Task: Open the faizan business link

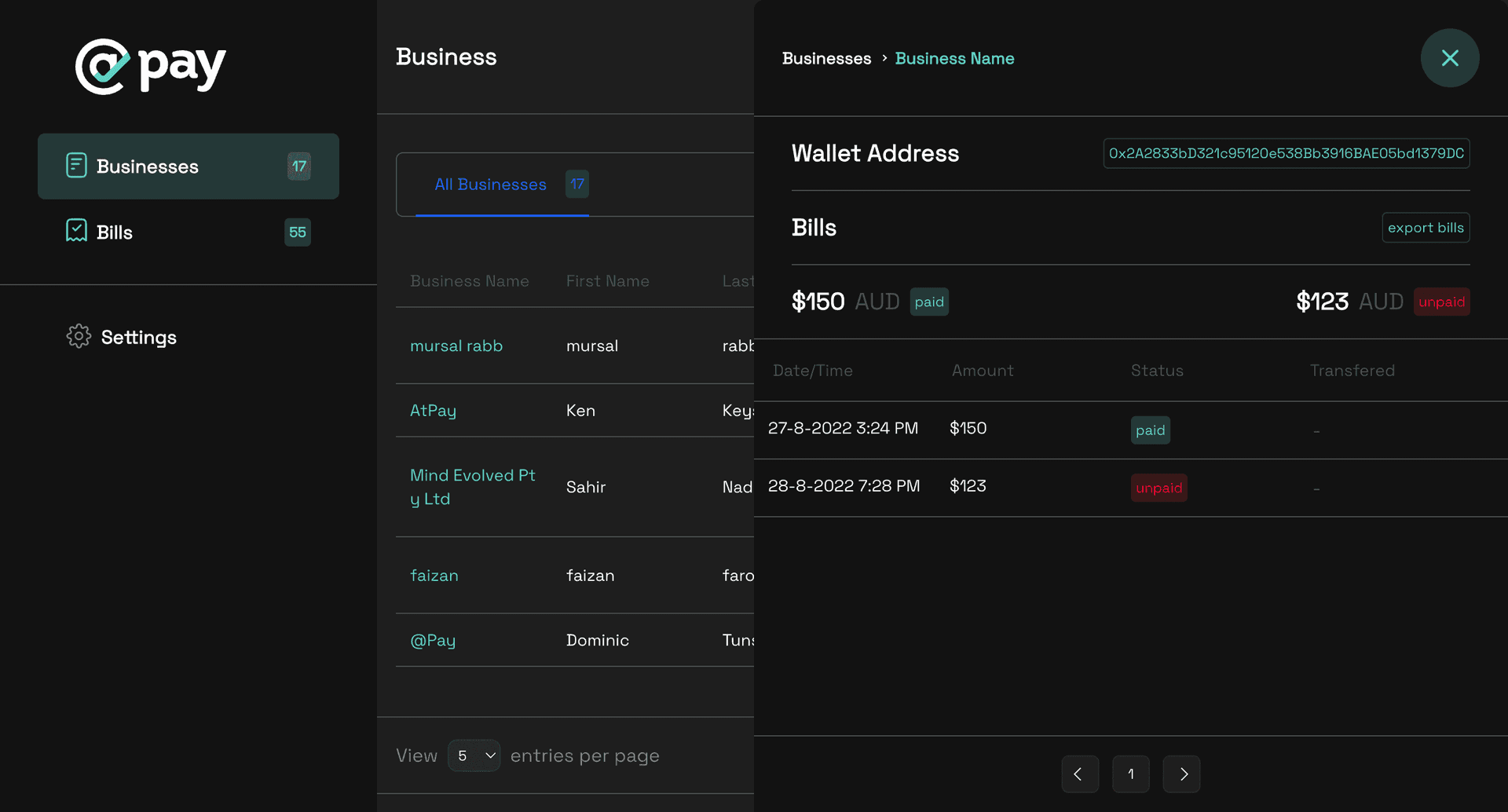Action: coord(434,576)
